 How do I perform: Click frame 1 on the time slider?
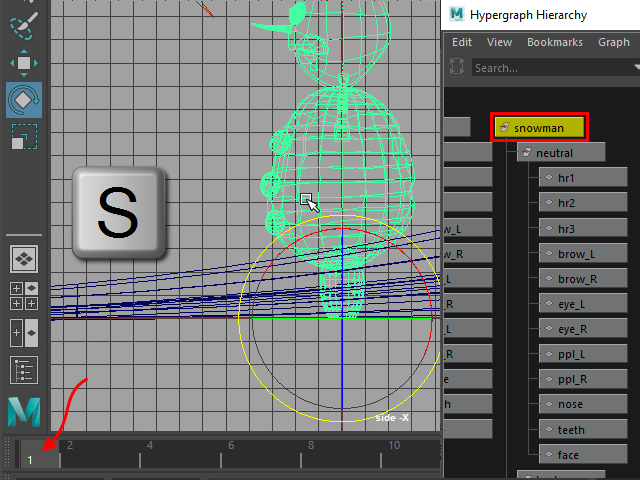[31, 459]
